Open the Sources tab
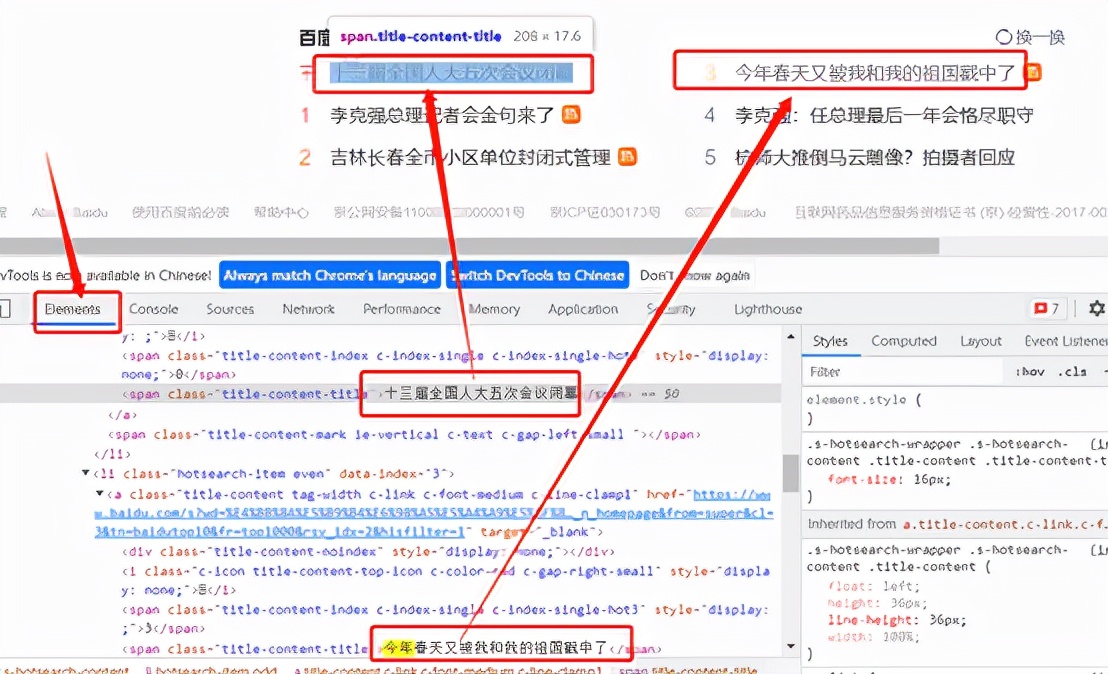Screen dimensions: 1108x674 coord(230,309)
